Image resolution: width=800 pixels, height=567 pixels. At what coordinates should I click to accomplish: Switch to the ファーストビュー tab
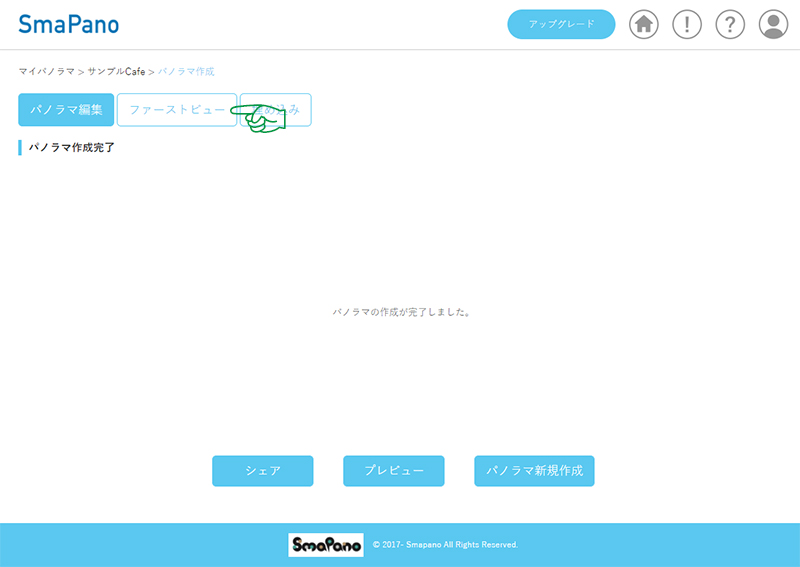pos(176,110)
